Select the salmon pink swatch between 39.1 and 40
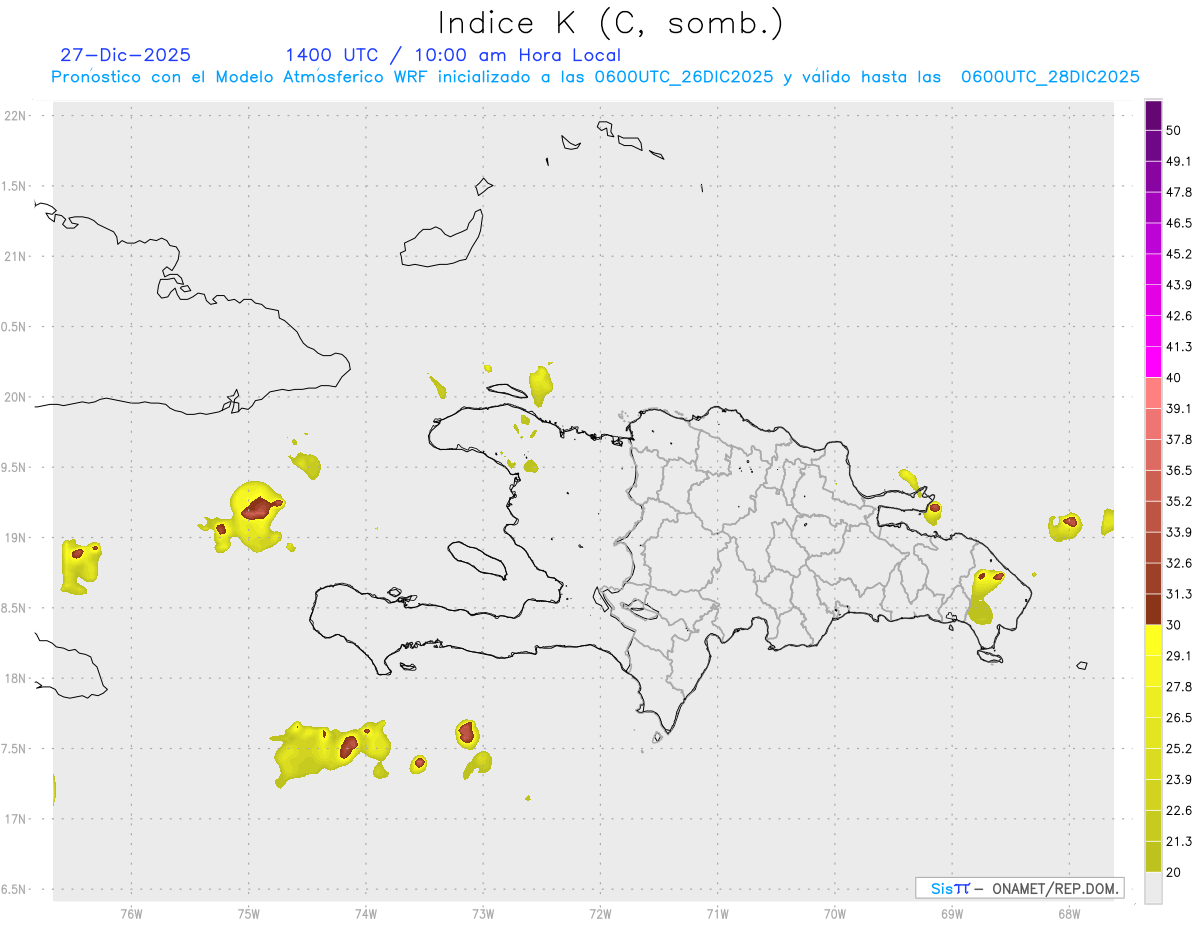The height and width of the screenshot is (927, 1200). 1153,393
